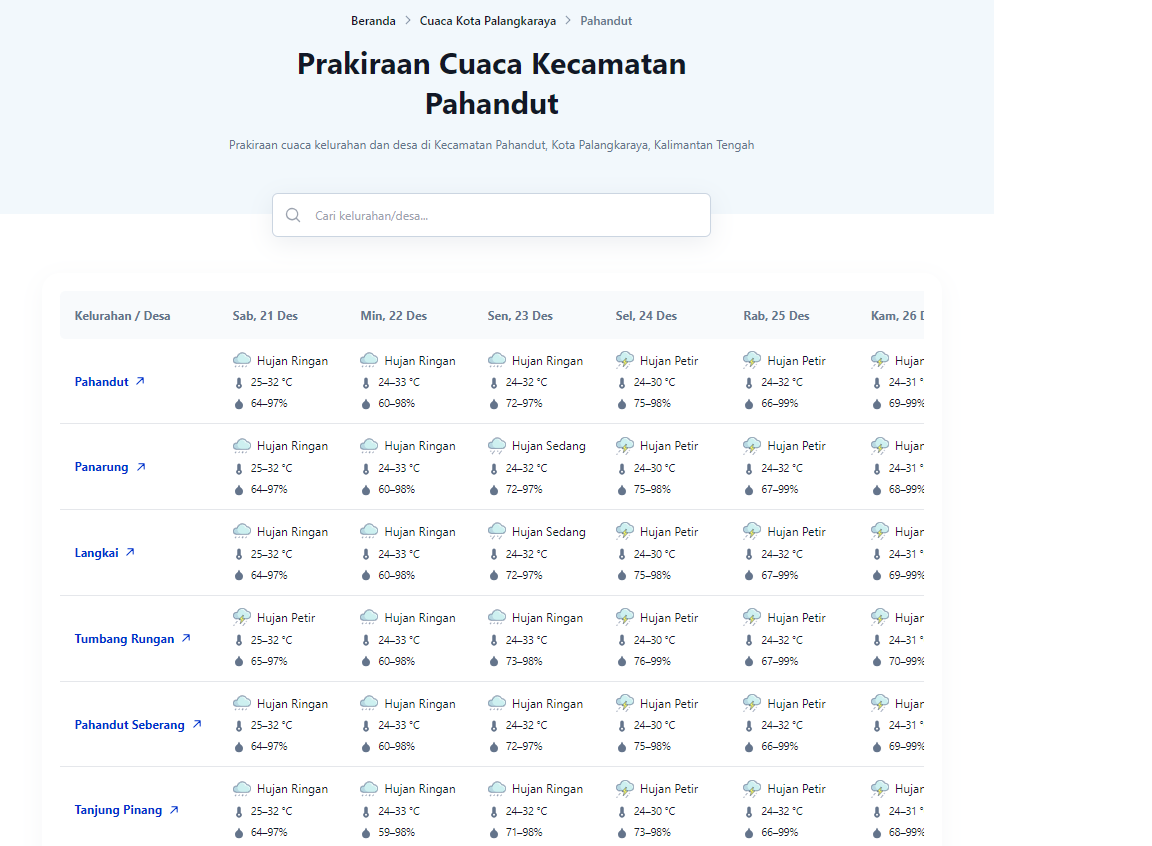Click rain cloud icon for Tanjung Pinang Sab 21 Des

click(242, 788)
